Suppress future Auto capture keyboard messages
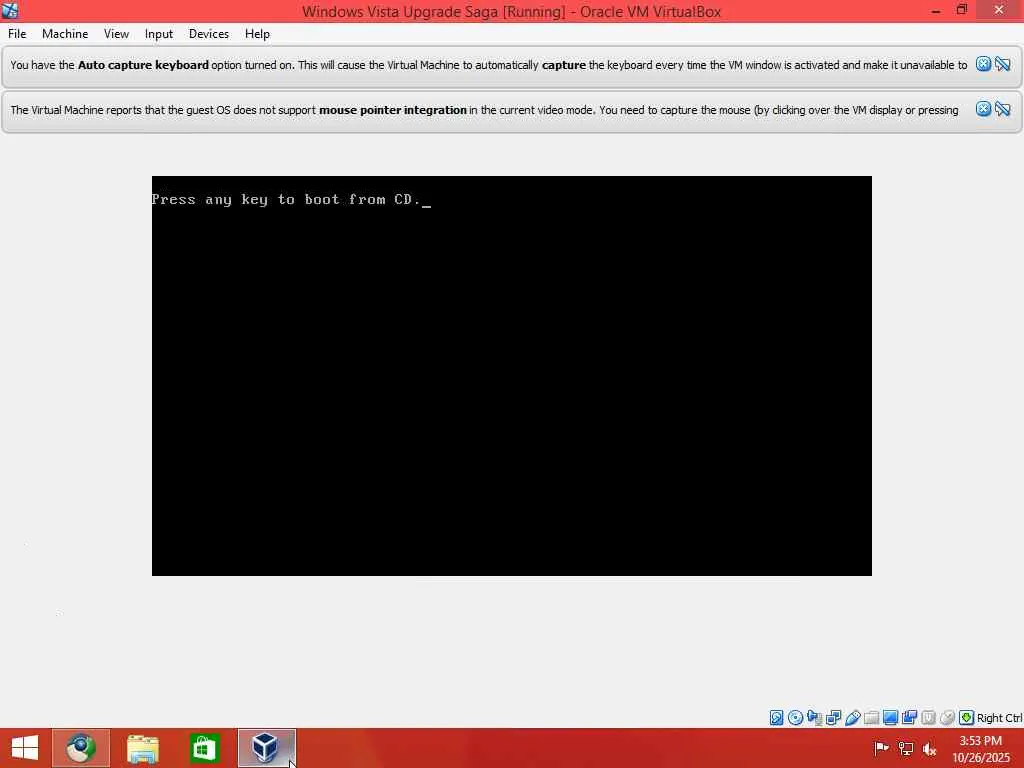1024x768 pixels. tap(1003, 64)
